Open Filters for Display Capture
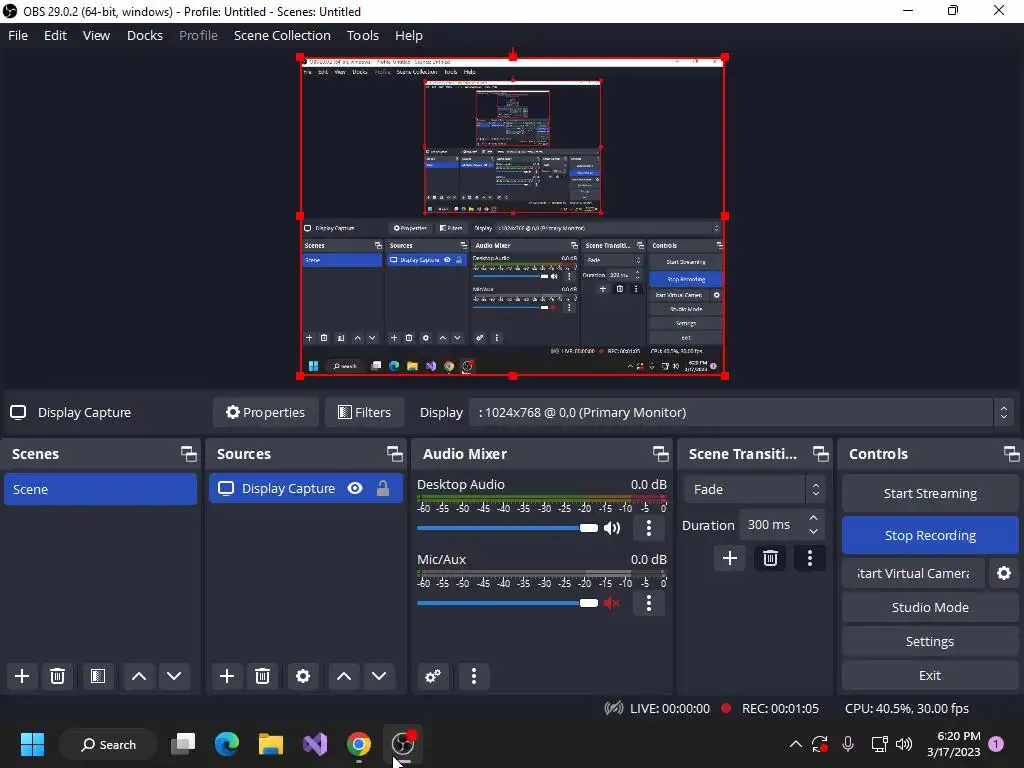 click(364, 413)
